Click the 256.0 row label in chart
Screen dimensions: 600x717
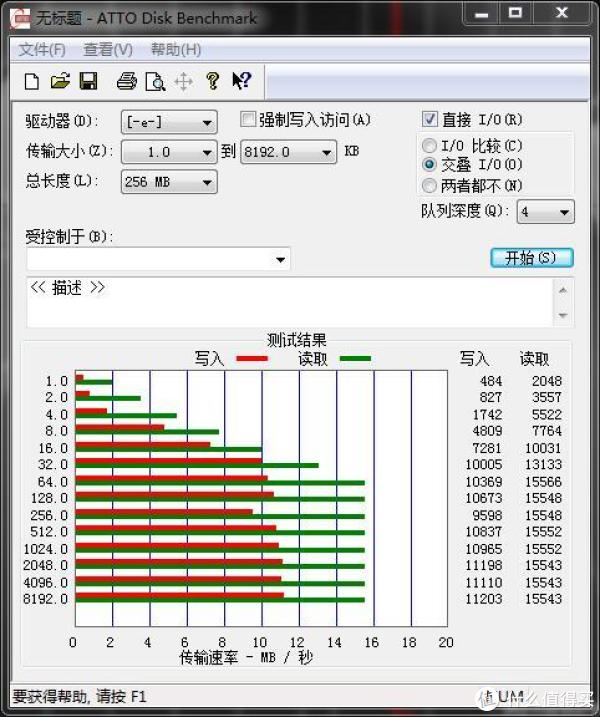pyautogui.click(x=49, y=515)
